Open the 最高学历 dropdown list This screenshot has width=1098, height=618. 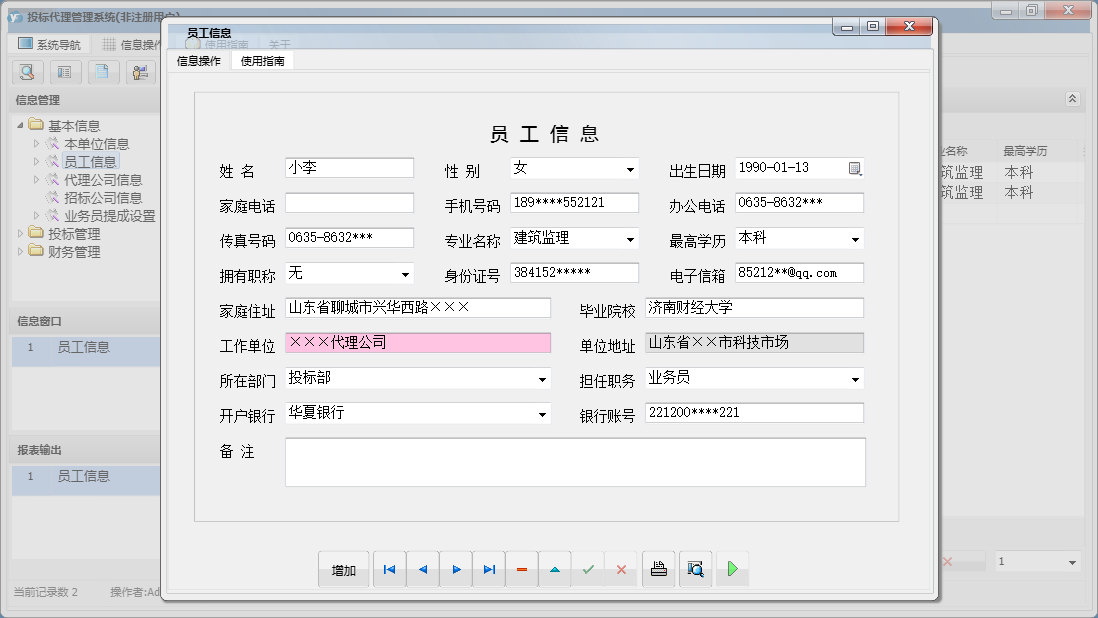(x=855, y=240)
